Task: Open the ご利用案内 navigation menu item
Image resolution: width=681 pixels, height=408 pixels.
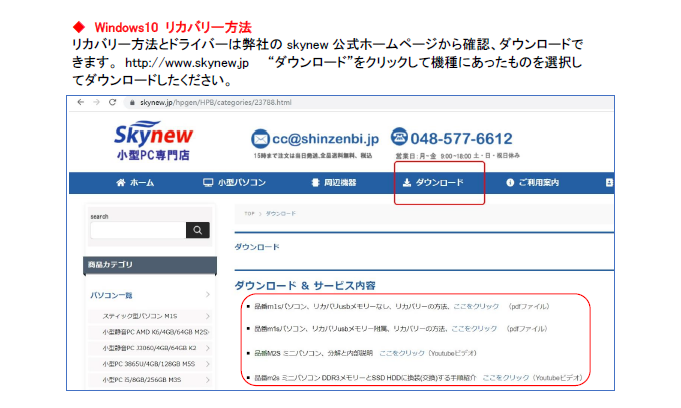Action: [545, 183]
